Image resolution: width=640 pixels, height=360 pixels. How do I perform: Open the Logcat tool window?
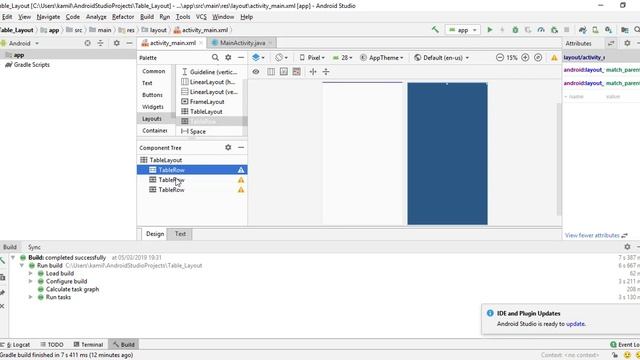pyautogui.click(x=16, y=344)
